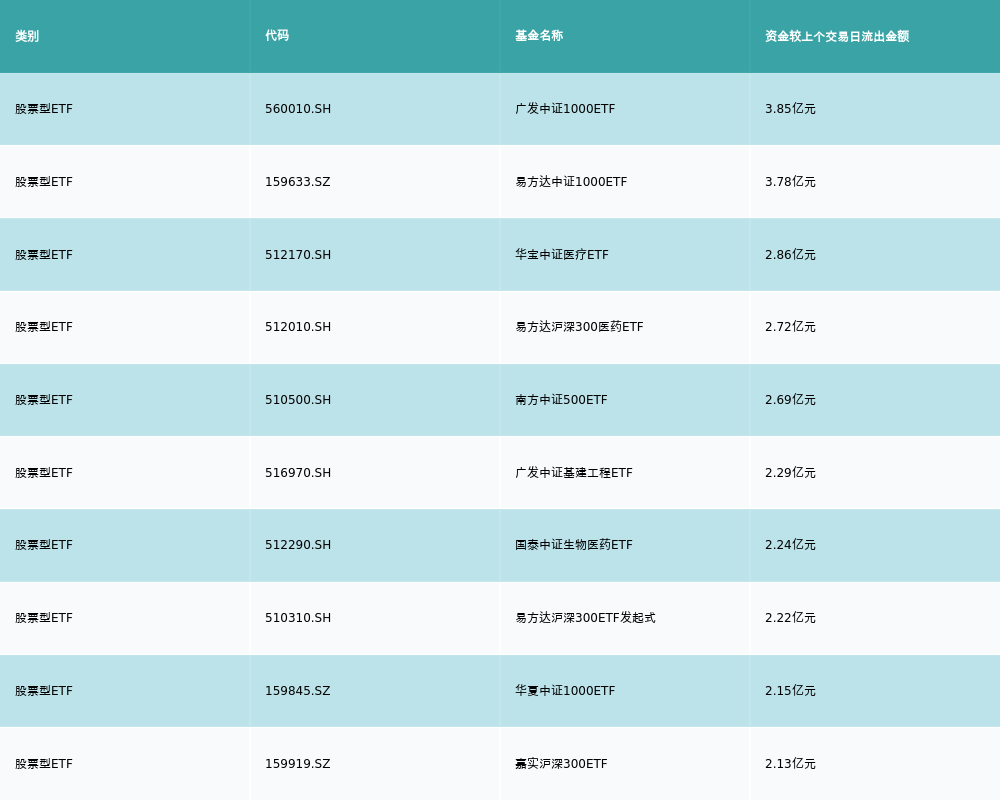Click the 基金名称 column header
The height and width of the screenshot is (800, 1000).
[539, 36]
